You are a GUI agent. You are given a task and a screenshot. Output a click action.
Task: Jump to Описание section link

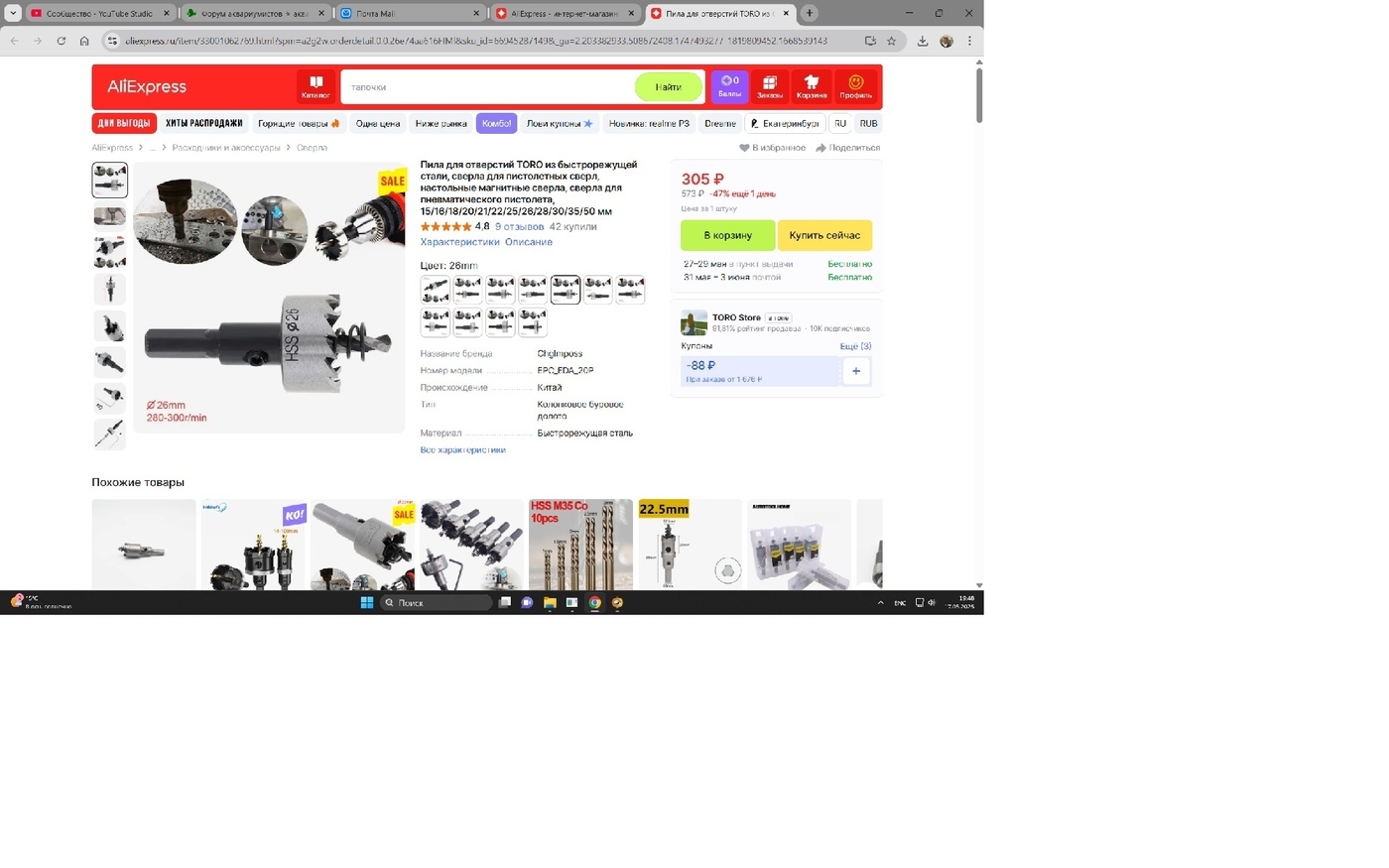529,242
